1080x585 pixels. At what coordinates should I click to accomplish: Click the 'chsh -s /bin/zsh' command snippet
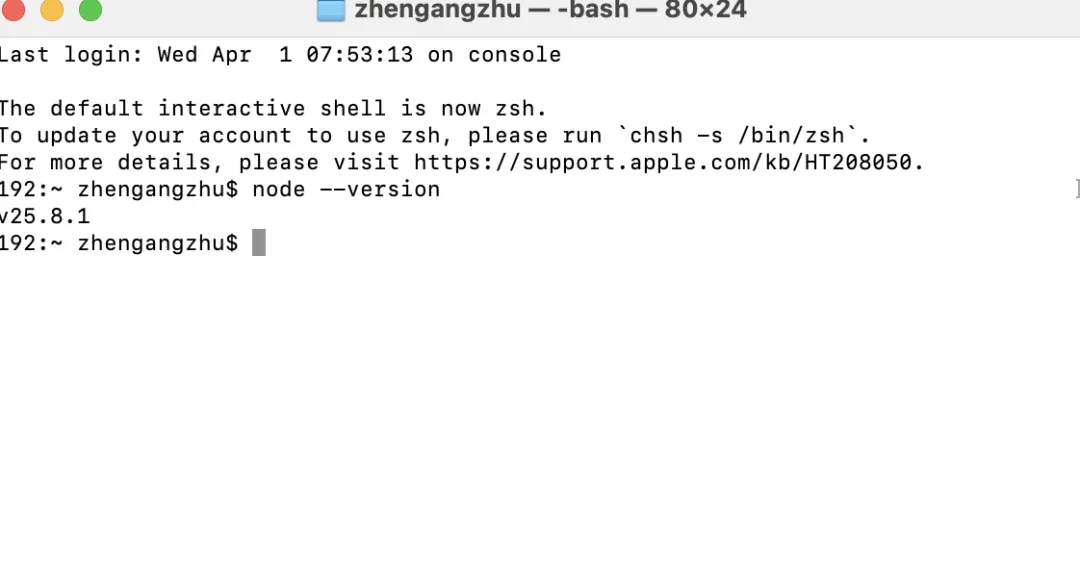click(736, 135)
